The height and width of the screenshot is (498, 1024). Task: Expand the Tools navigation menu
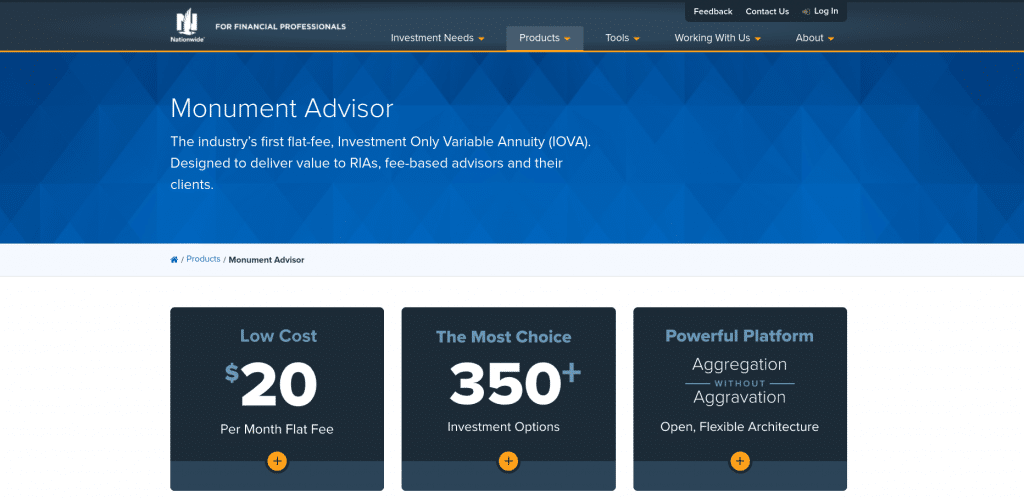point(622,38)
